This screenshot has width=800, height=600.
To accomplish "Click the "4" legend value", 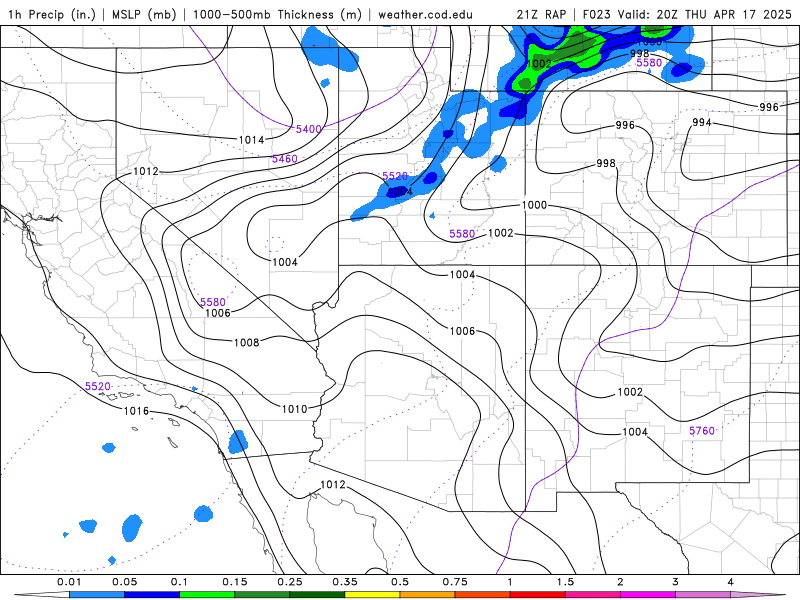I will [731, 582].
